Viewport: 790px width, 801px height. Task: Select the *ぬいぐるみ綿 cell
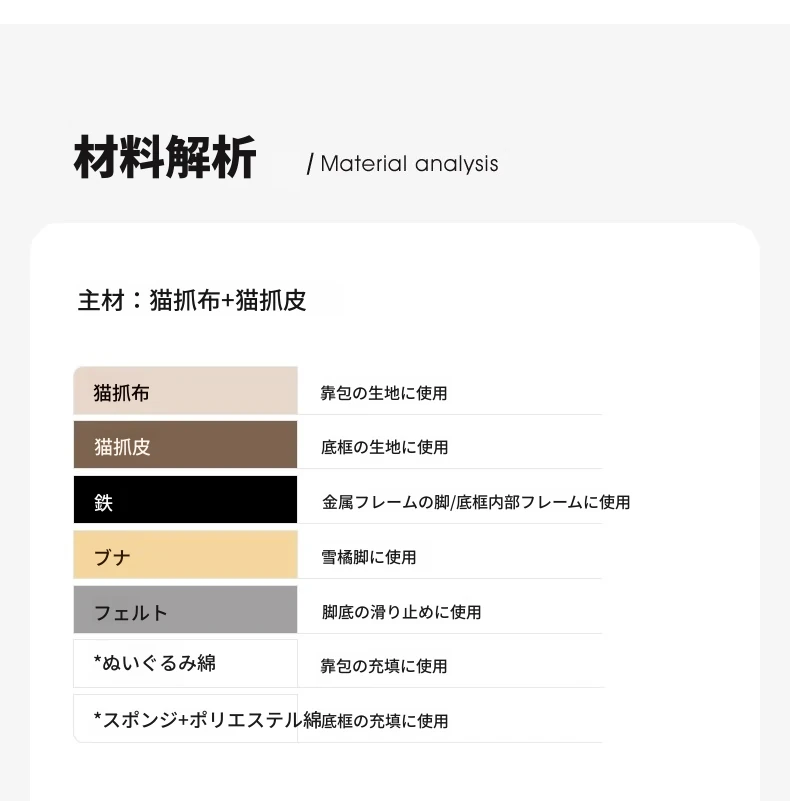click(x=185, y=664)
